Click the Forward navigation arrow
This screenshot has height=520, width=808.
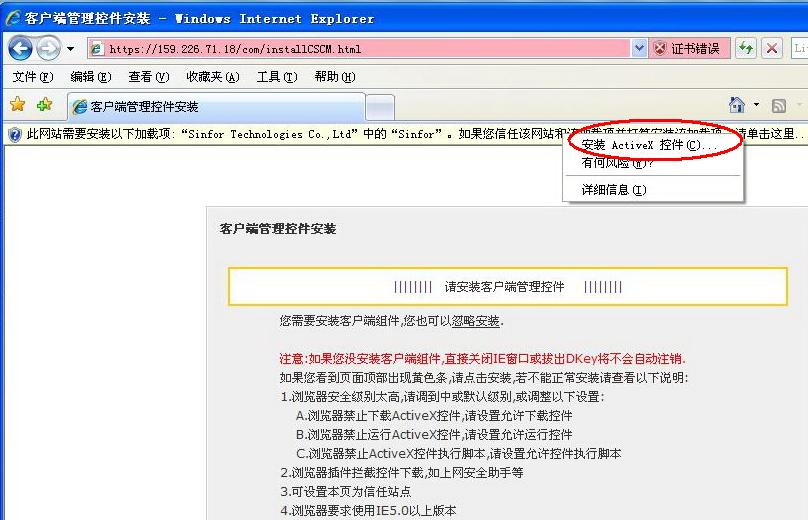tap(48, 48)
